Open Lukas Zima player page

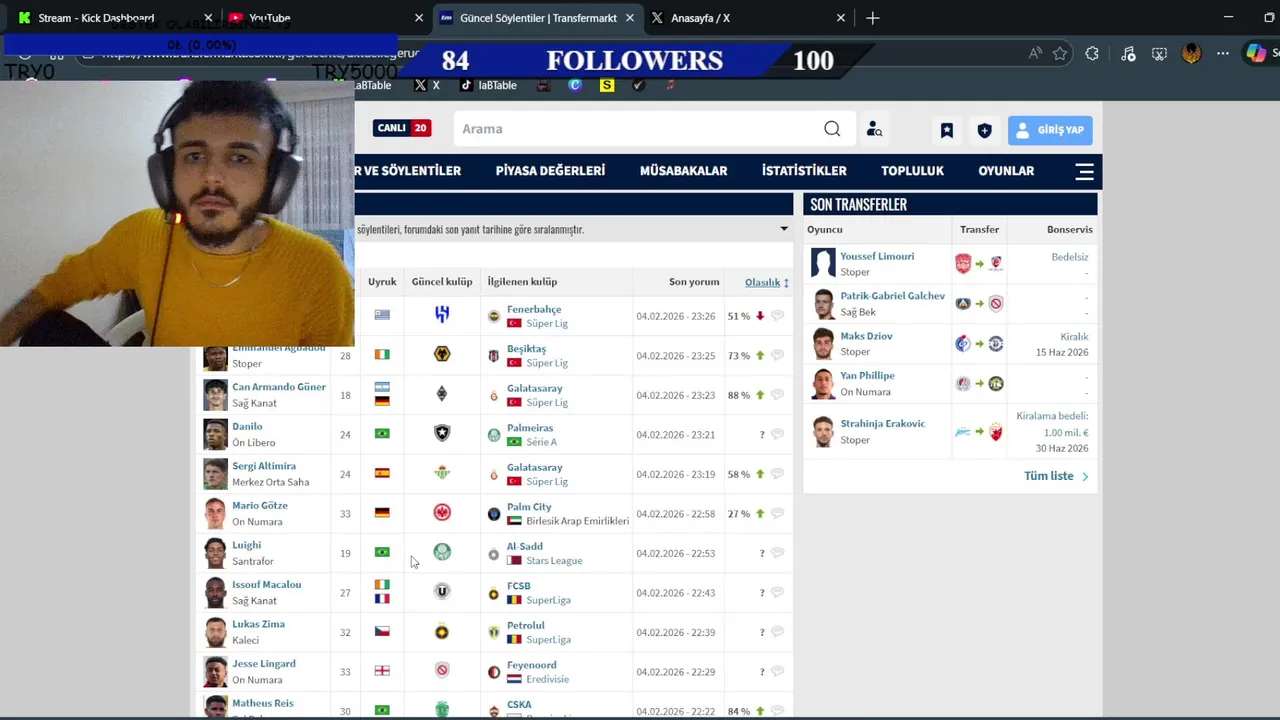(x=258, y=624)
